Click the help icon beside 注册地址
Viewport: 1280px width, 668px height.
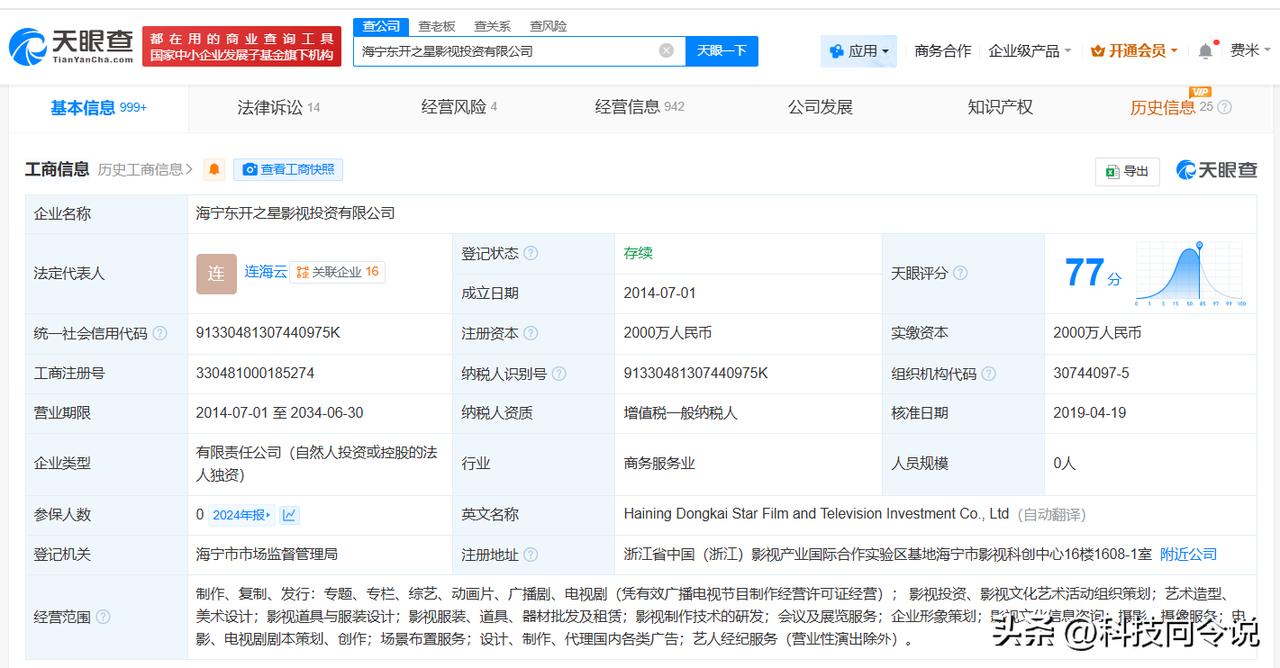tap(531, 554)
